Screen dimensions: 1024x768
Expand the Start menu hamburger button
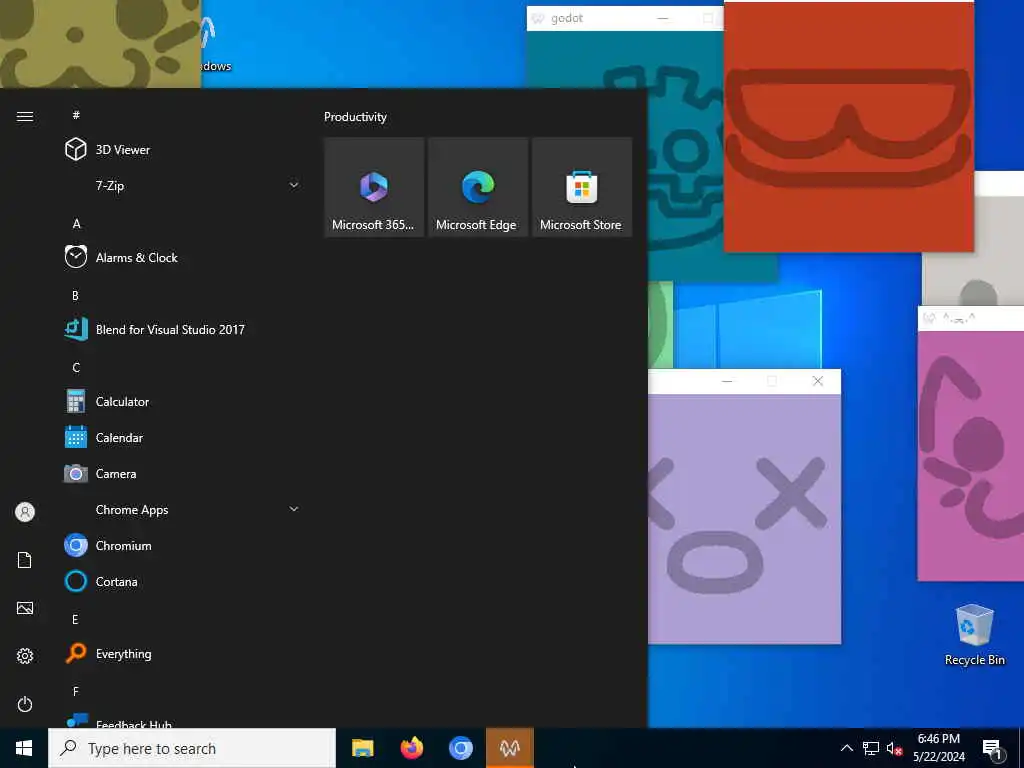(x=25, y=116)
